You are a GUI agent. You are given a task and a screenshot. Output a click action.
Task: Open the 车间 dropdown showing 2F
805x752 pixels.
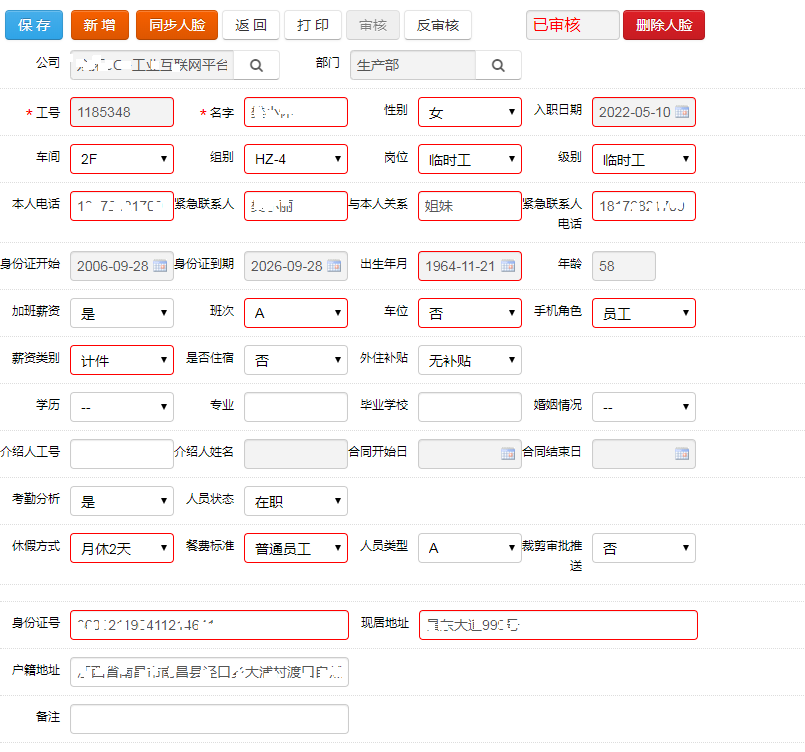coord(121,159)
